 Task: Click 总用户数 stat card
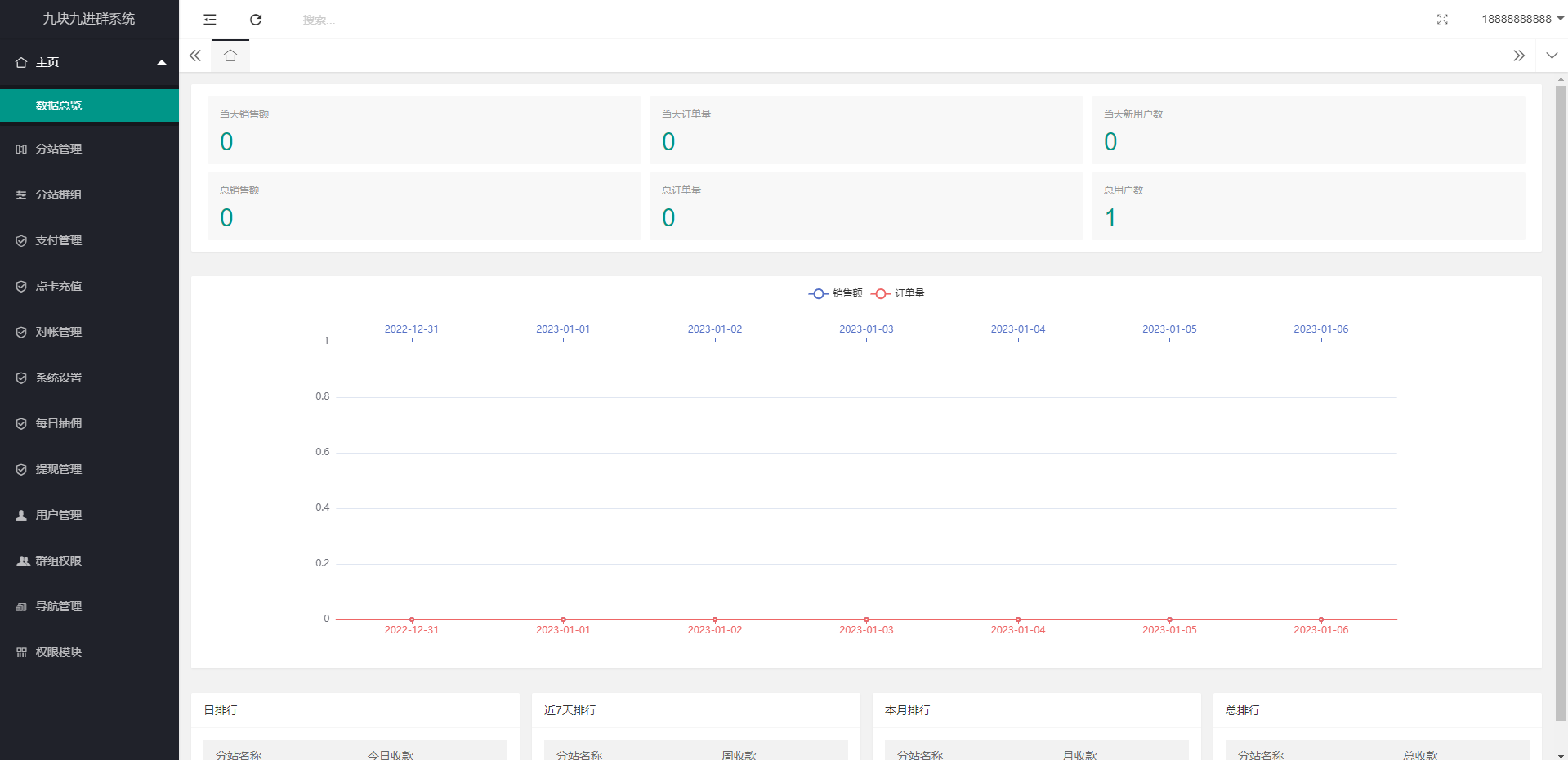click(1308, 206)
